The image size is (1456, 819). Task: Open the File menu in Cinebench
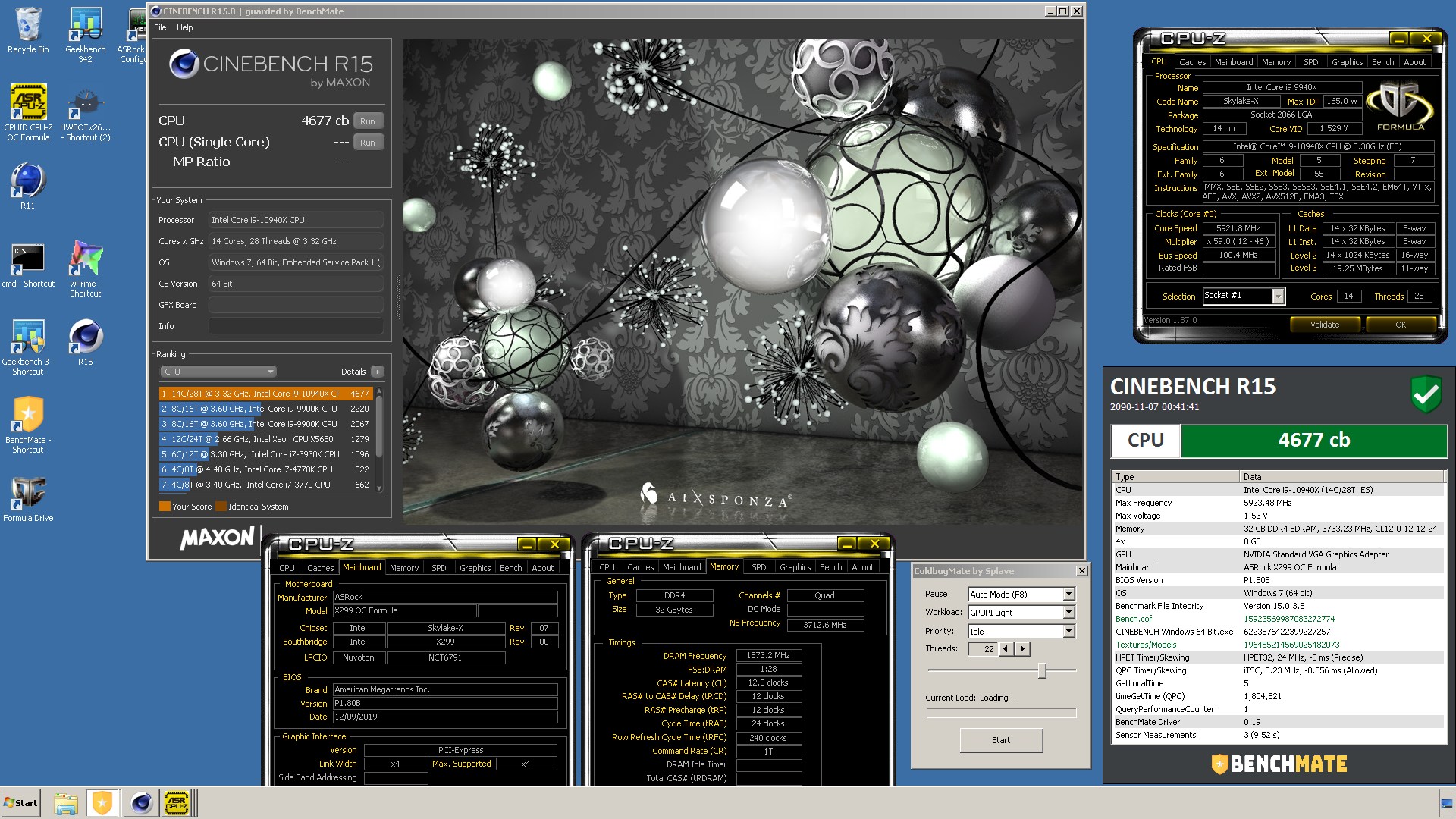tap(160, 27)
